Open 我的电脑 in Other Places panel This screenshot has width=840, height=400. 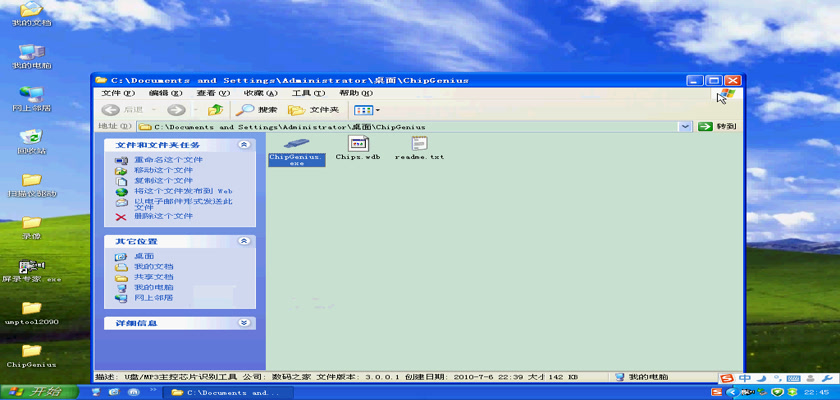[154, 287]
